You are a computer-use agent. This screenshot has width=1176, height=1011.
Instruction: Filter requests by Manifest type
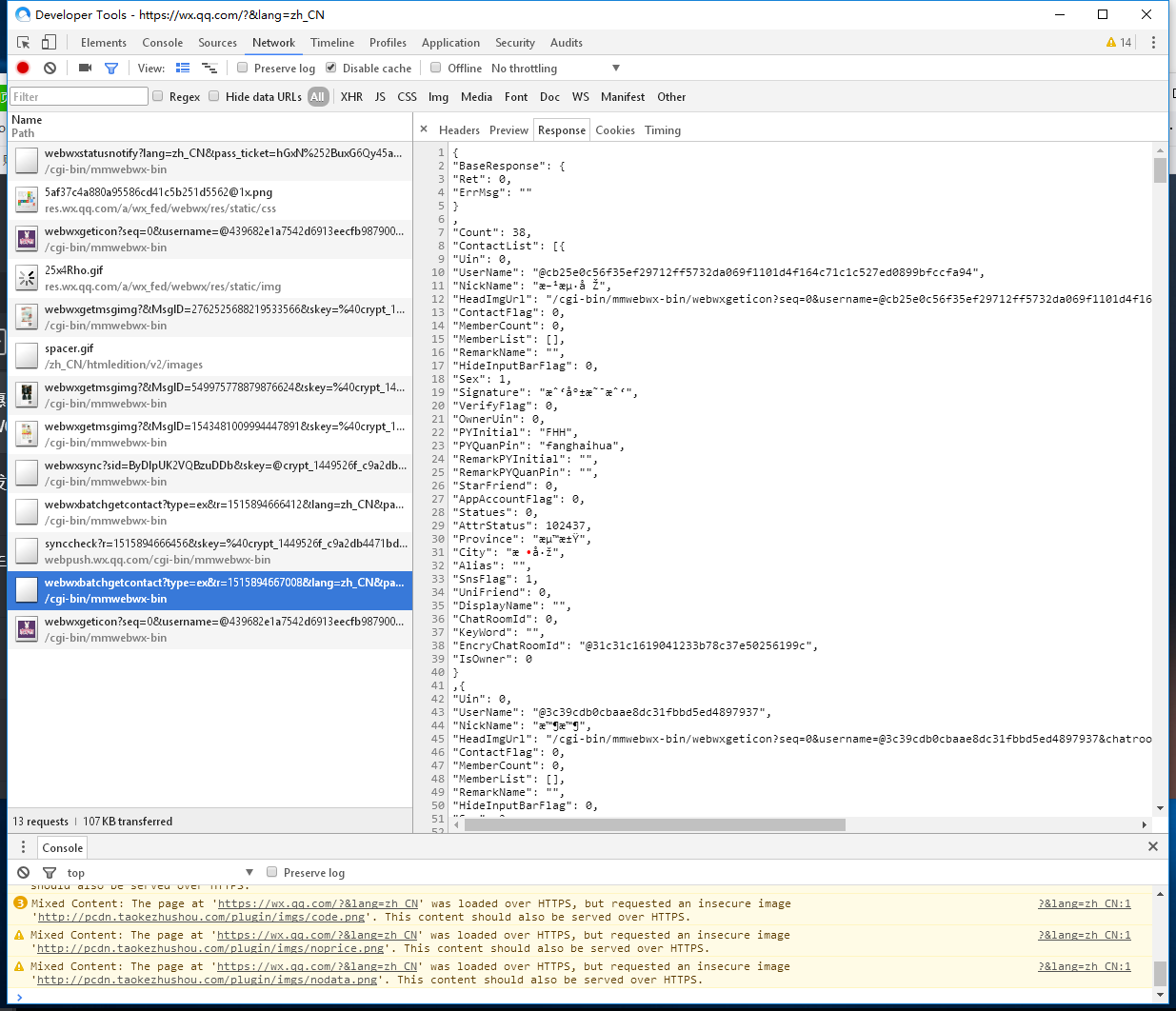(x=623, y=97)
